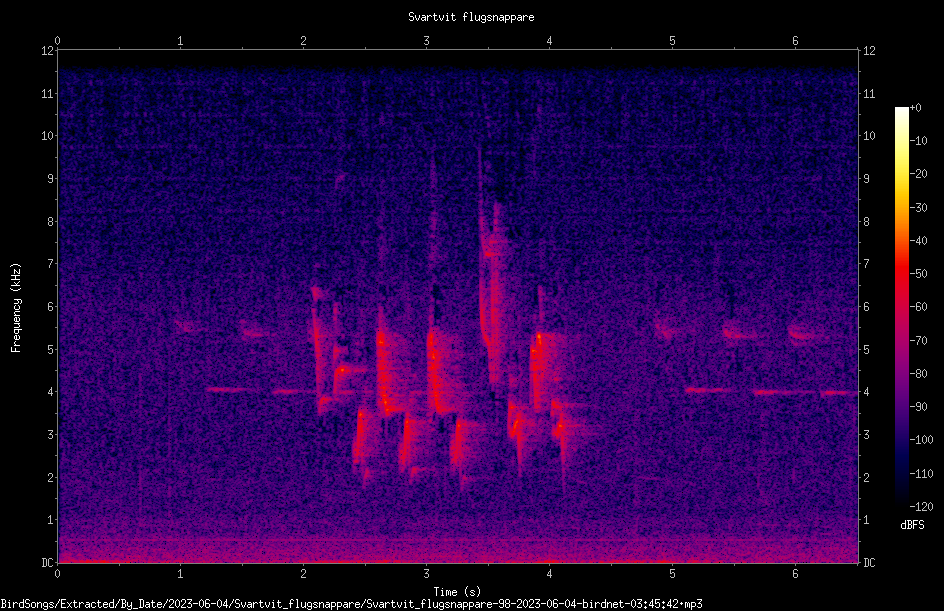This screenshot has height=611, width=944.
Task: Select the 3 second mark on bottom time axis
Action: point(426,574)
